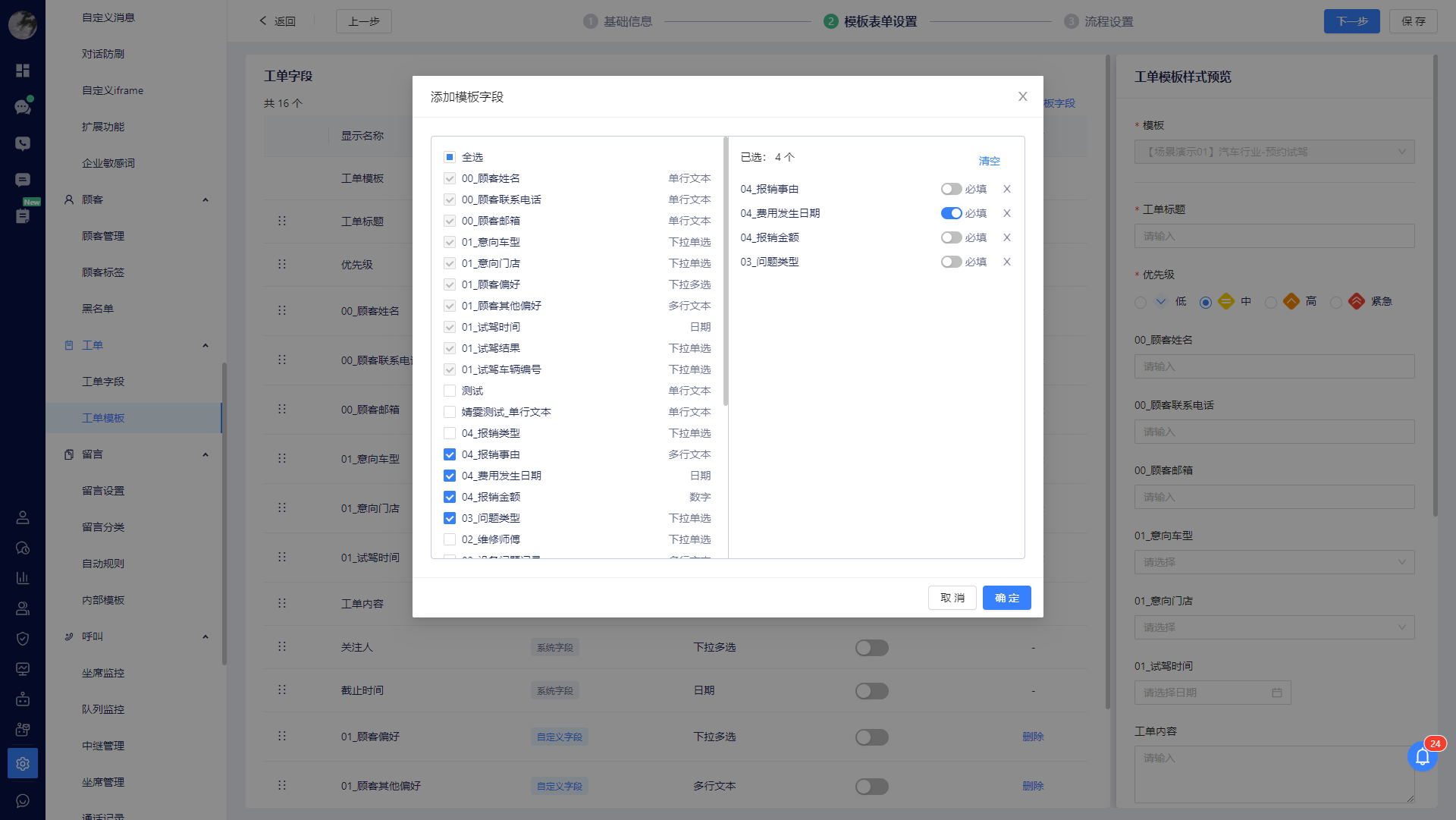The height and width of the screenshot is (820, 1456).
Task: Disable 必填 toggle for 04_费用发生日期
Action: pos(951,213)
